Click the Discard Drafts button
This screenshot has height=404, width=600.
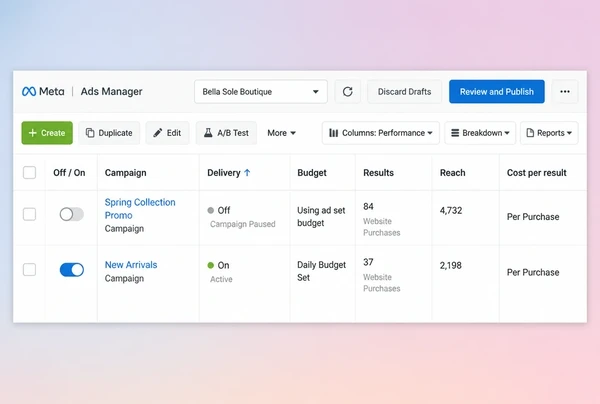pyautogui.click(x=404, y=91)
